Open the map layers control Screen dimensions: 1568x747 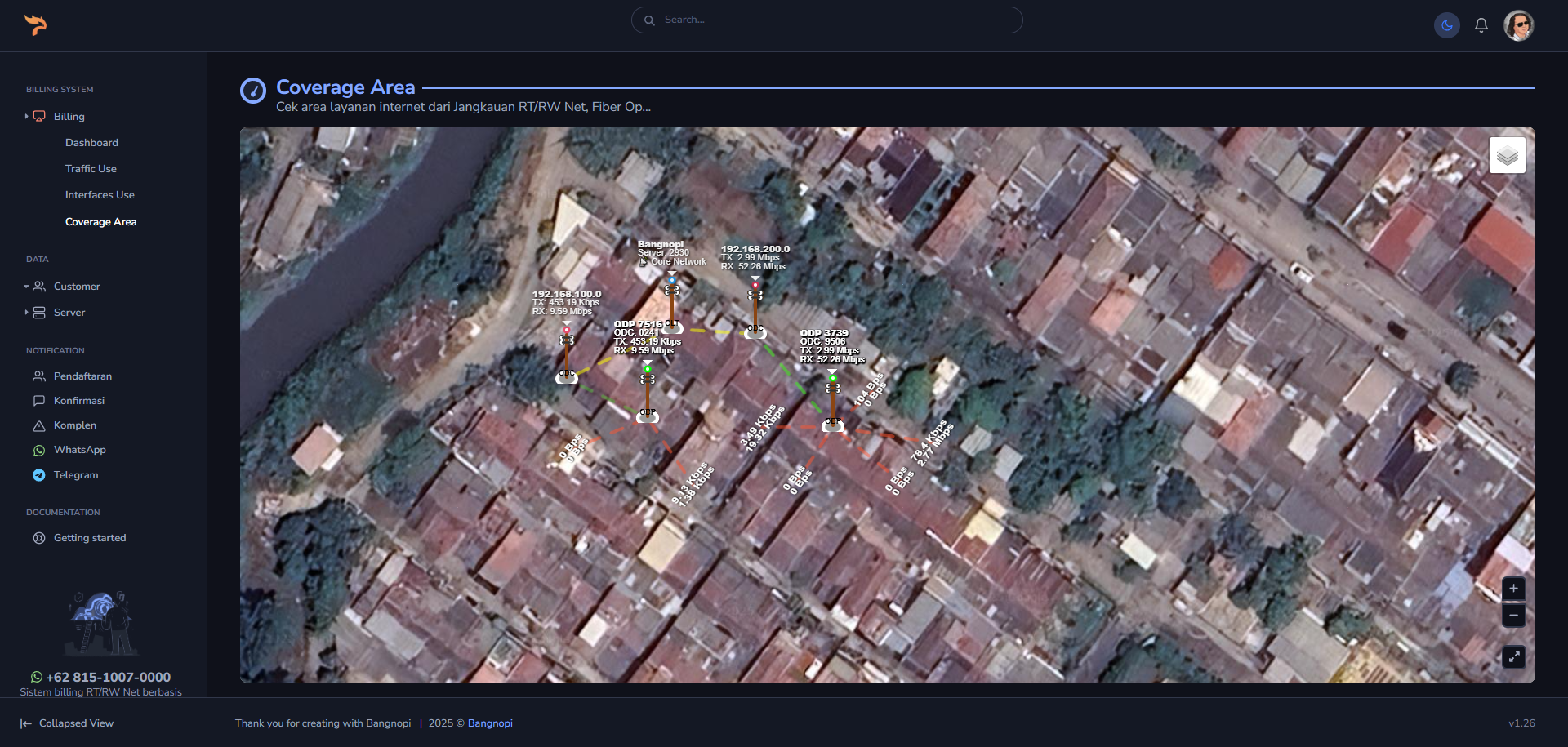pyautogui.click(x=1507, y=155)
